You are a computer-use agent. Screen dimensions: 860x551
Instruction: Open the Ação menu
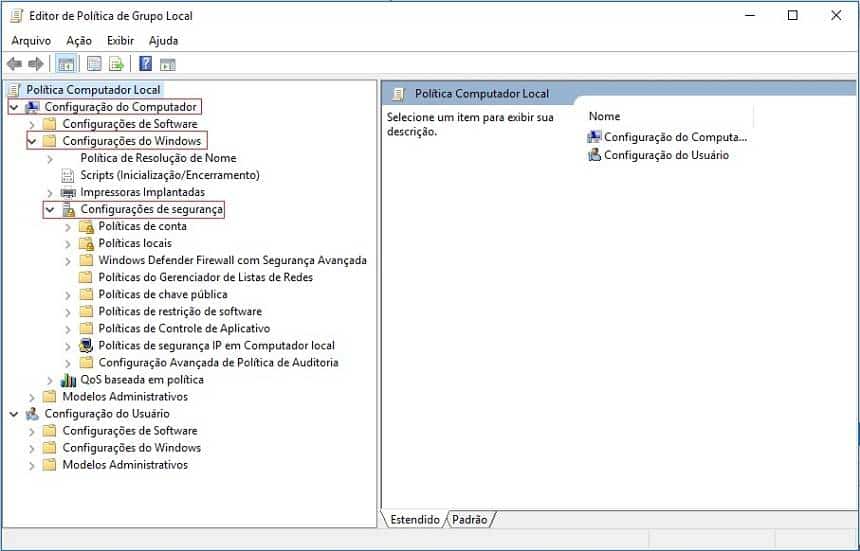tap(79, 41)
